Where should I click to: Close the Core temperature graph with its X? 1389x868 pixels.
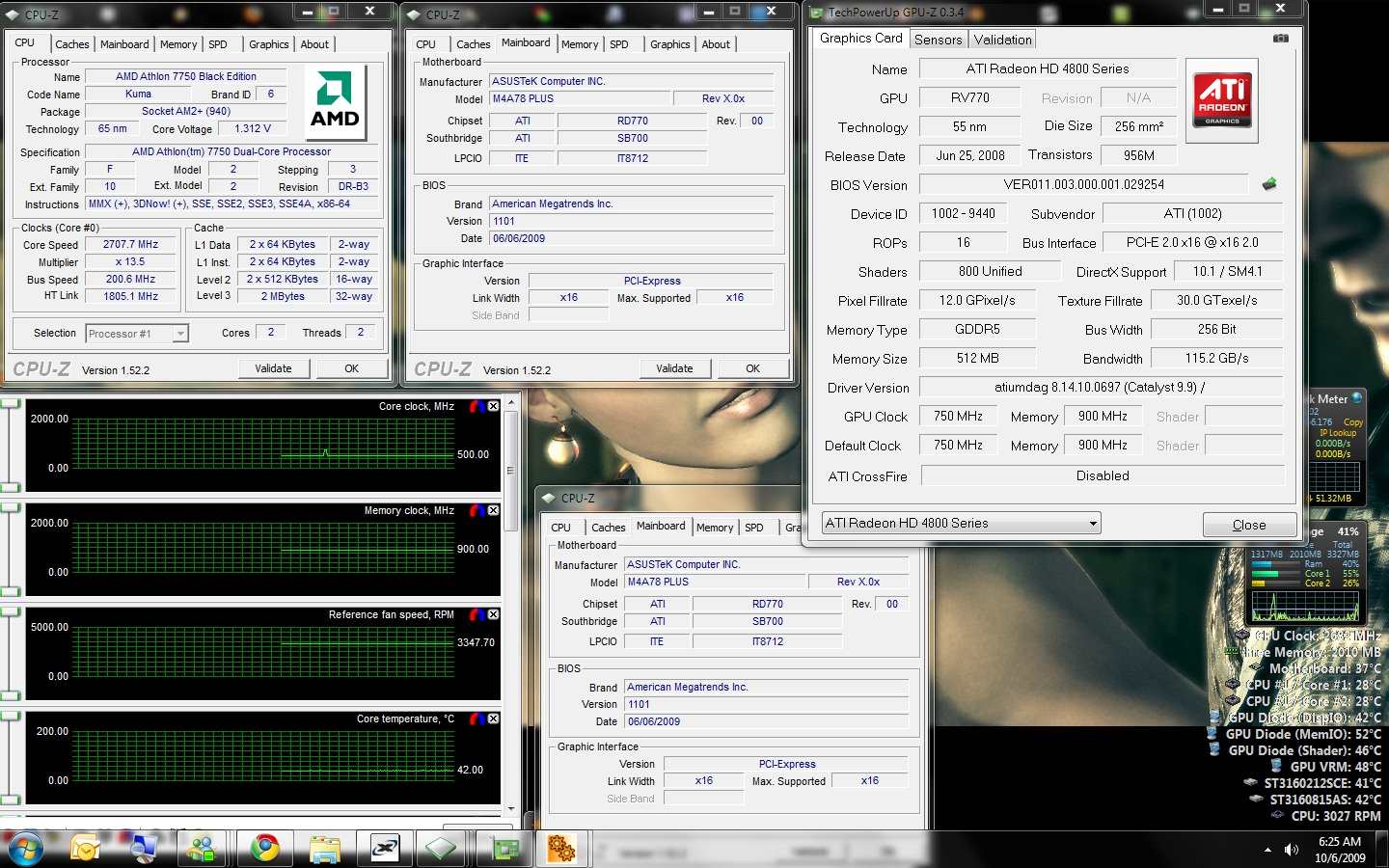[493, 719]
